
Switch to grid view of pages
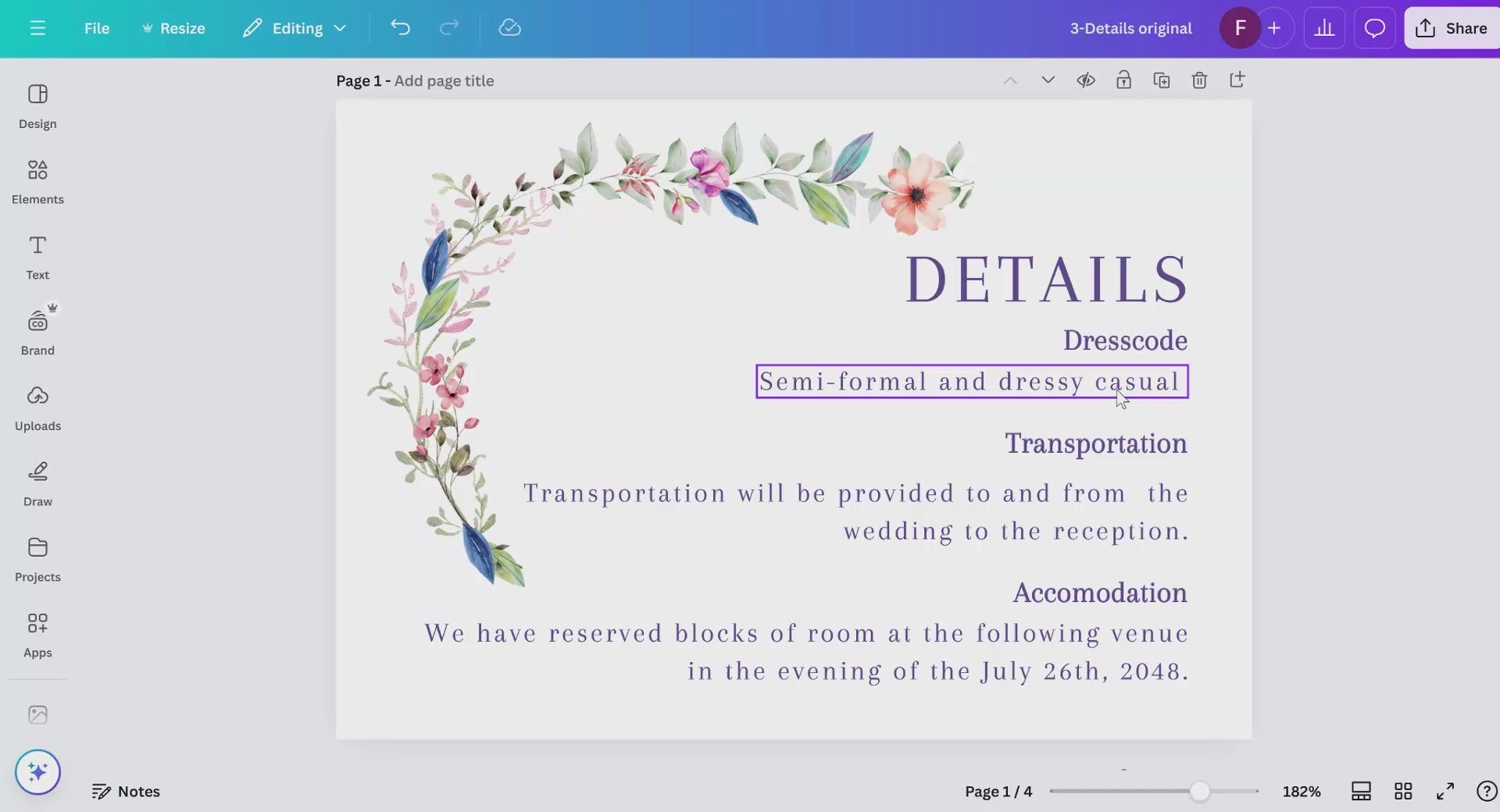(x=1403, y=791)
